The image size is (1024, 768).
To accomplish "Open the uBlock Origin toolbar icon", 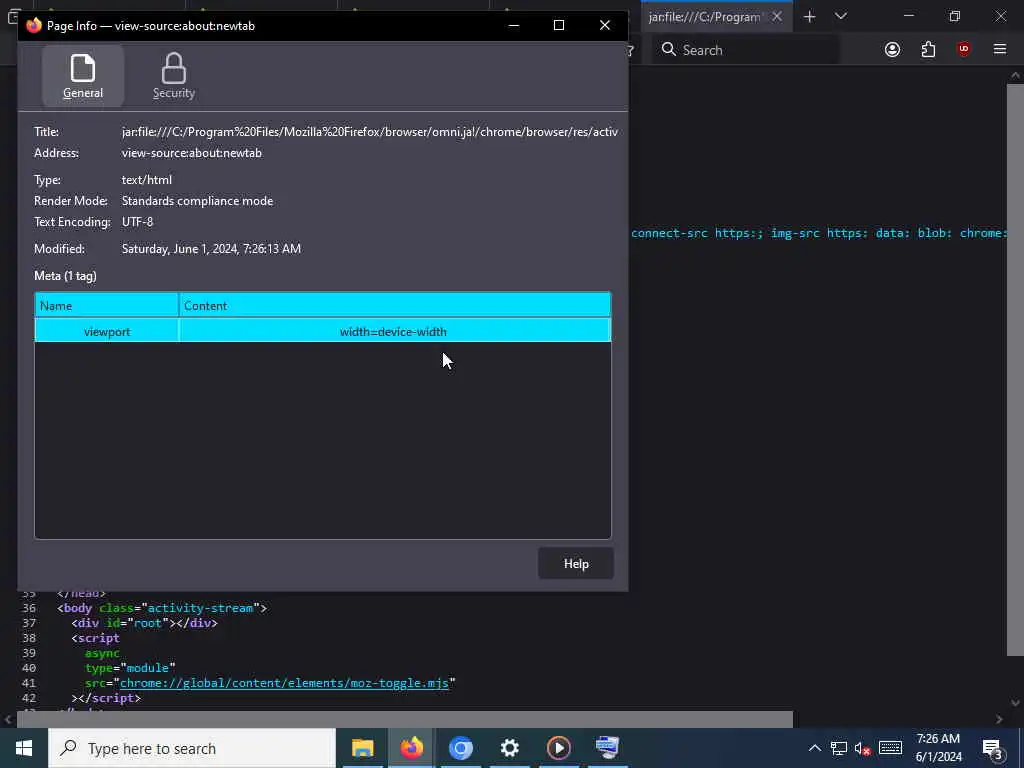I will pyautogui.click(x=964, y=50).
